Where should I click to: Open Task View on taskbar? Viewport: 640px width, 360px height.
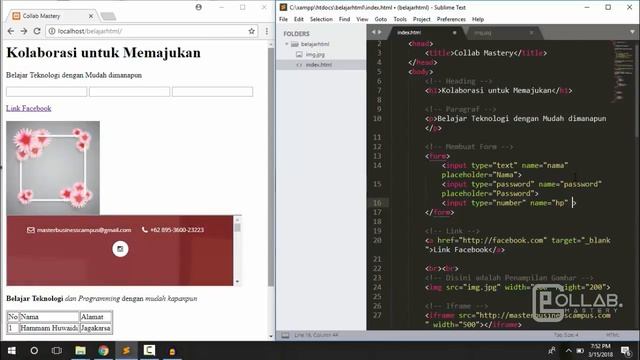coord(57,351)
